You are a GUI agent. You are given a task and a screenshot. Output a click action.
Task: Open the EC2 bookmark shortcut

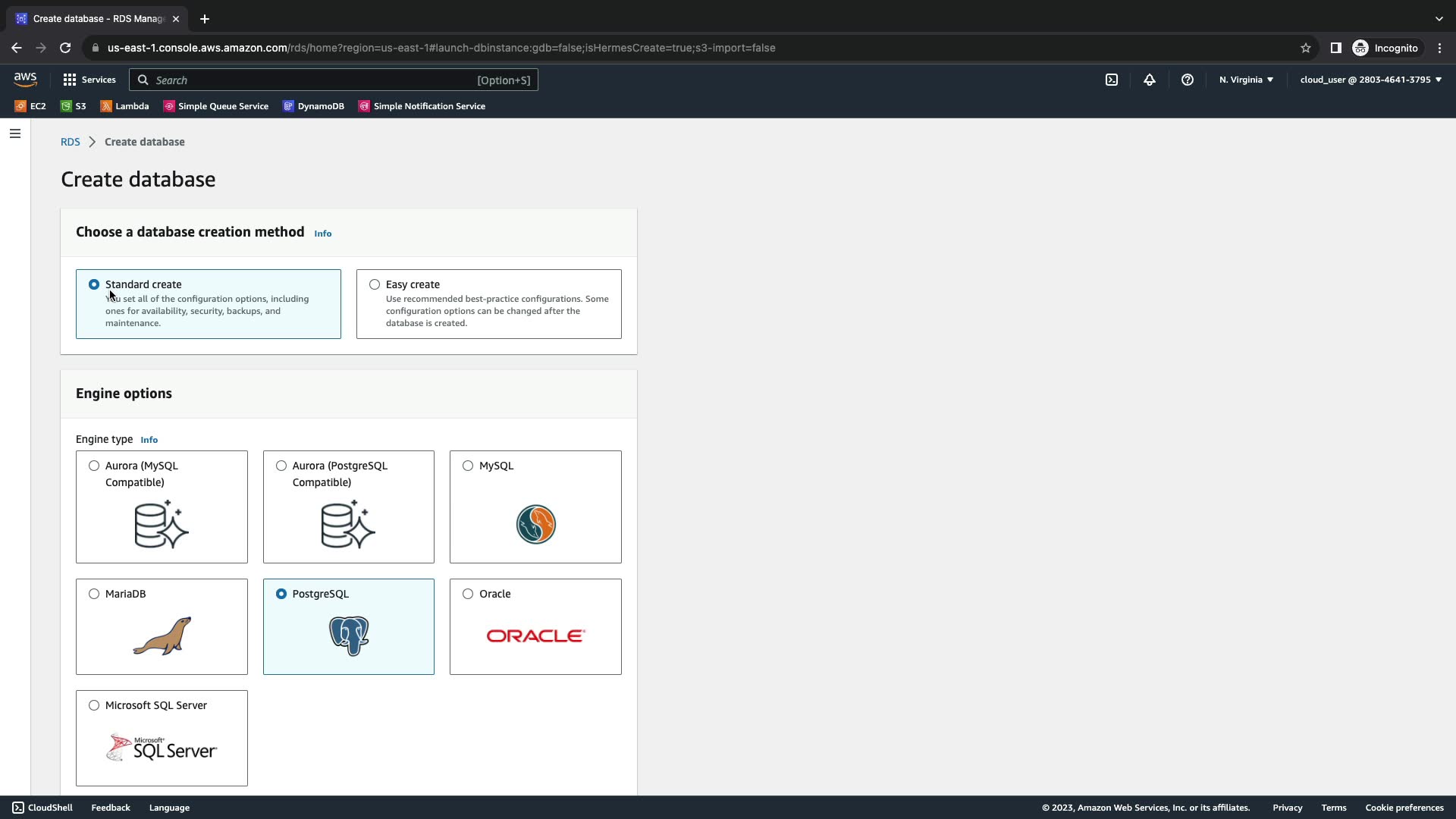click(x=31, y=106)
